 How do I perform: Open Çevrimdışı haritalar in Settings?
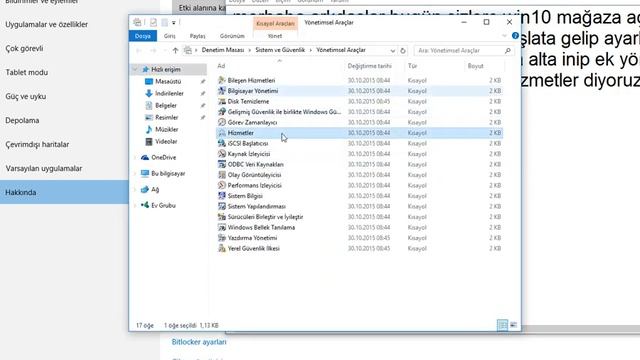[37, 144]
